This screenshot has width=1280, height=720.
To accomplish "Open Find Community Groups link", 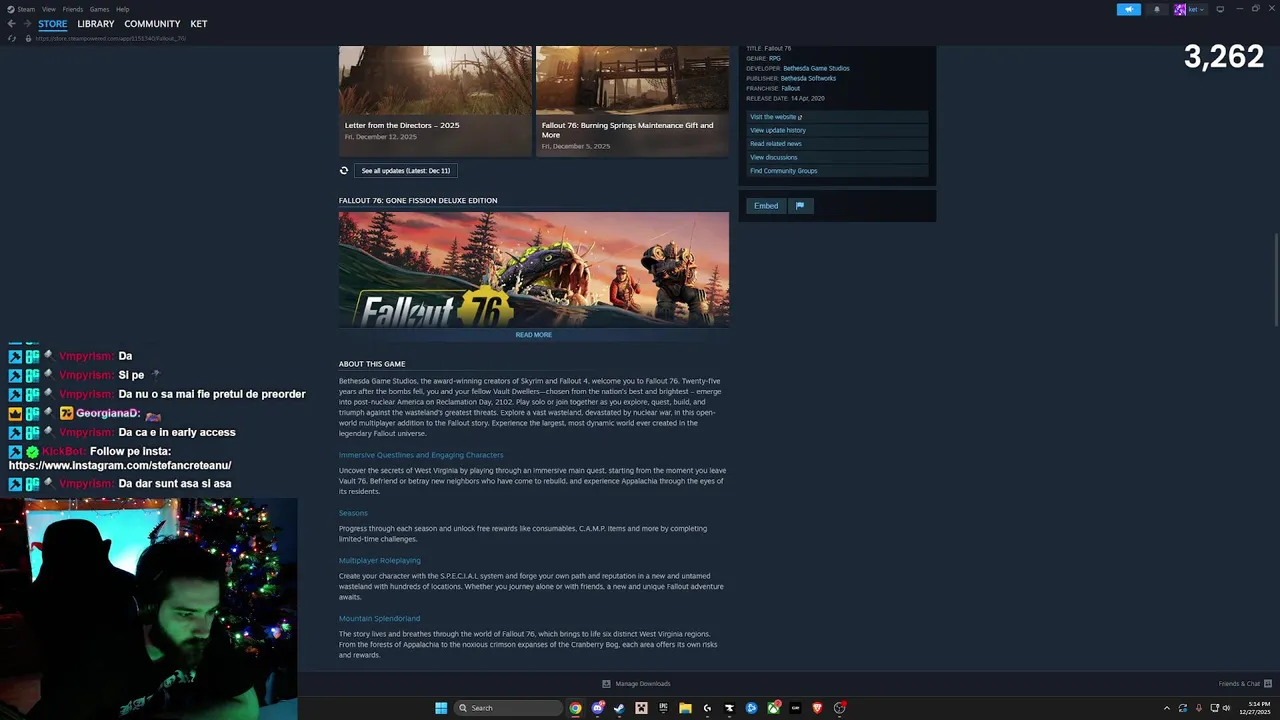I will (x=838, y=171).
